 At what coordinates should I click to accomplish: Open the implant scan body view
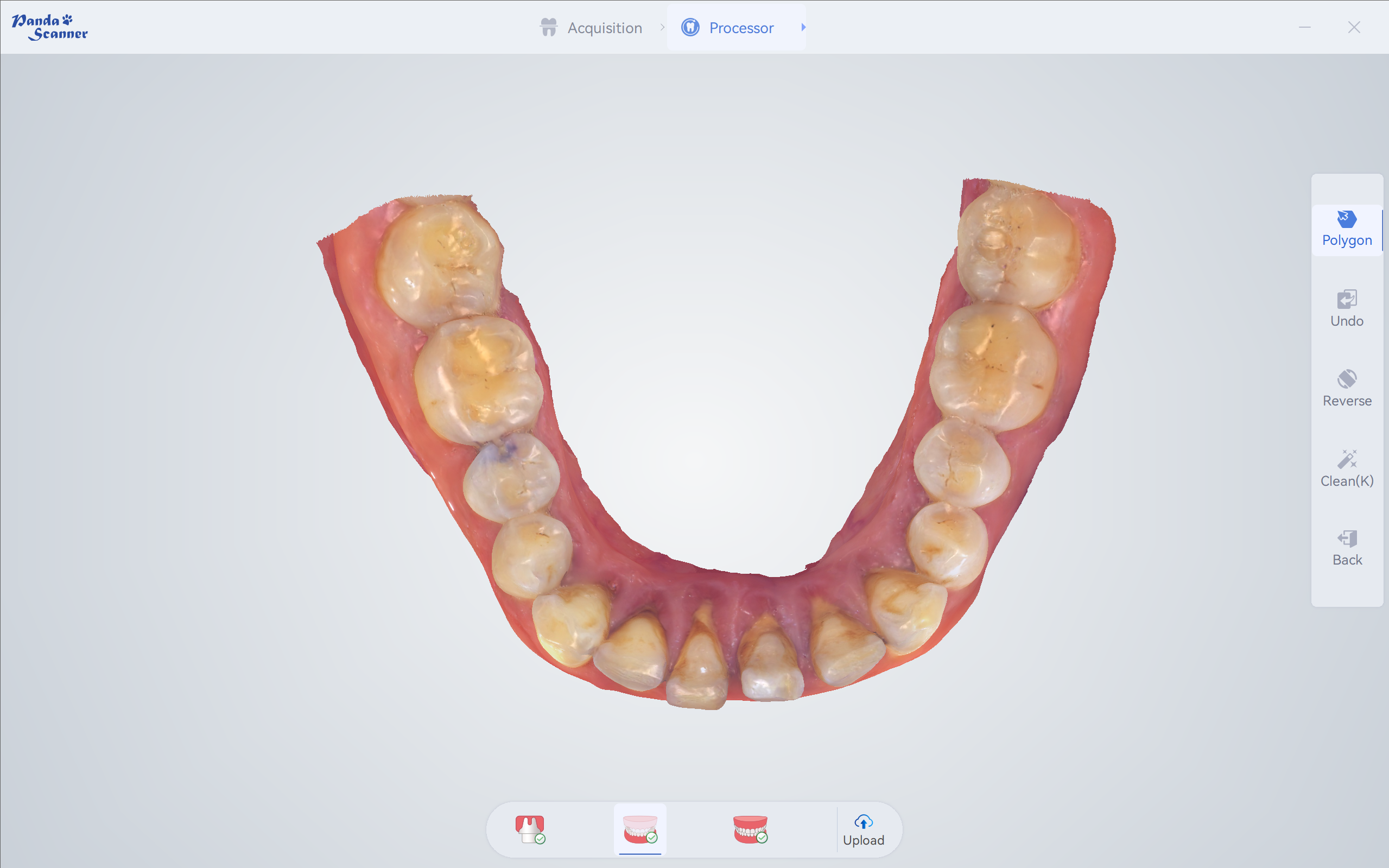(x=530, y=829)
